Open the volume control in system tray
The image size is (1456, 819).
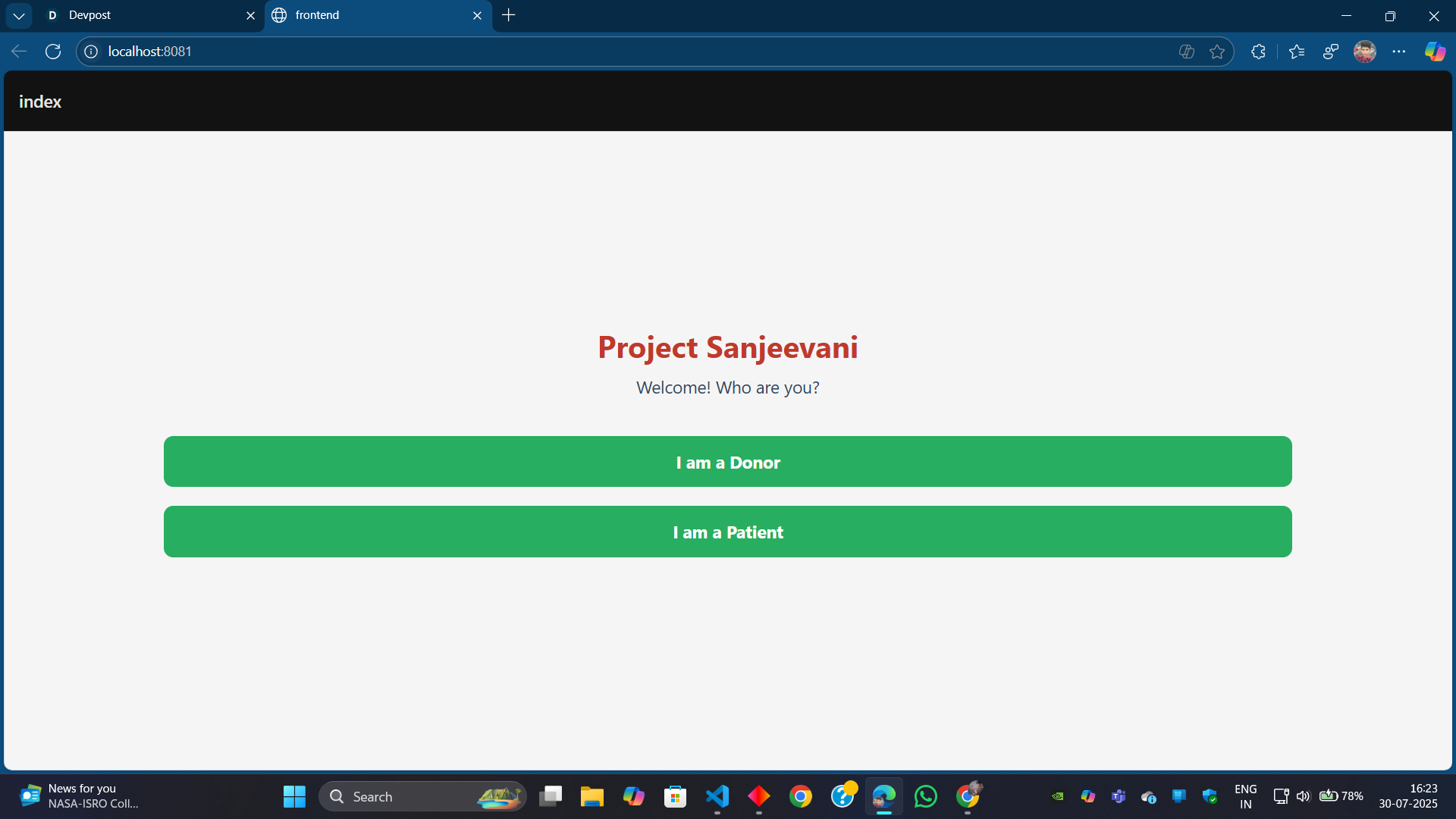point(1303,796)
